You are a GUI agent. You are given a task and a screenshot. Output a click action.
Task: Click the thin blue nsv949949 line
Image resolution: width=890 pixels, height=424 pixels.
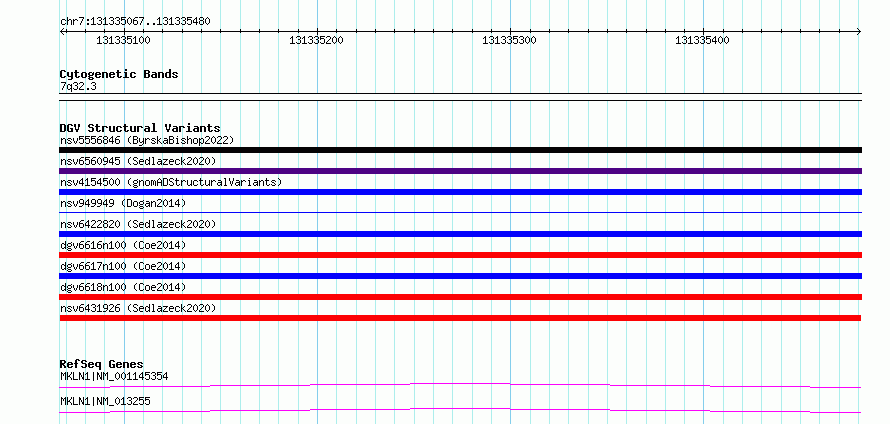pos(460,213)
